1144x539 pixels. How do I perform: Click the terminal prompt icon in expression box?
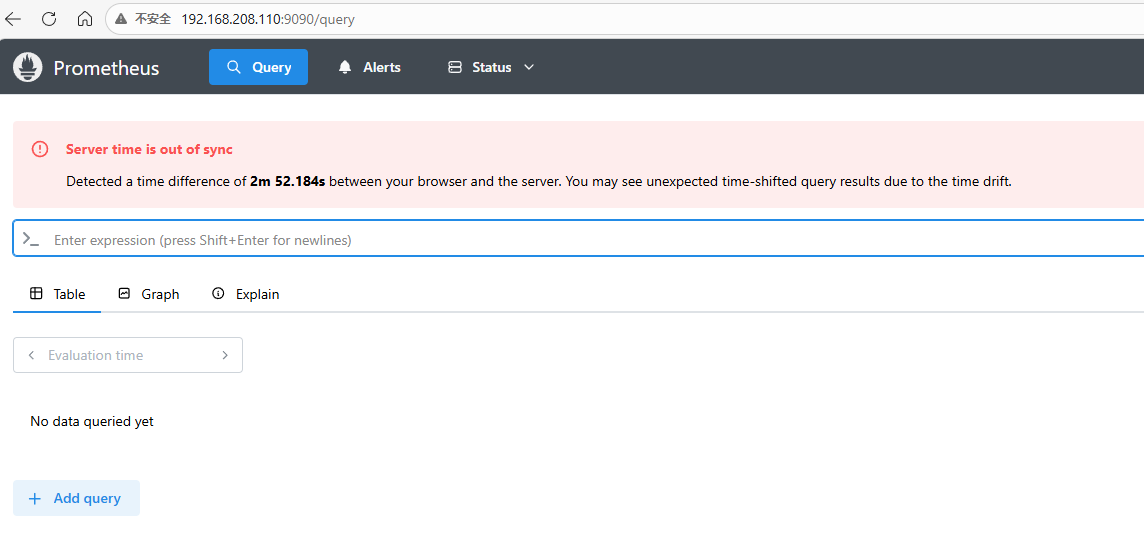[x=31, y=239]
